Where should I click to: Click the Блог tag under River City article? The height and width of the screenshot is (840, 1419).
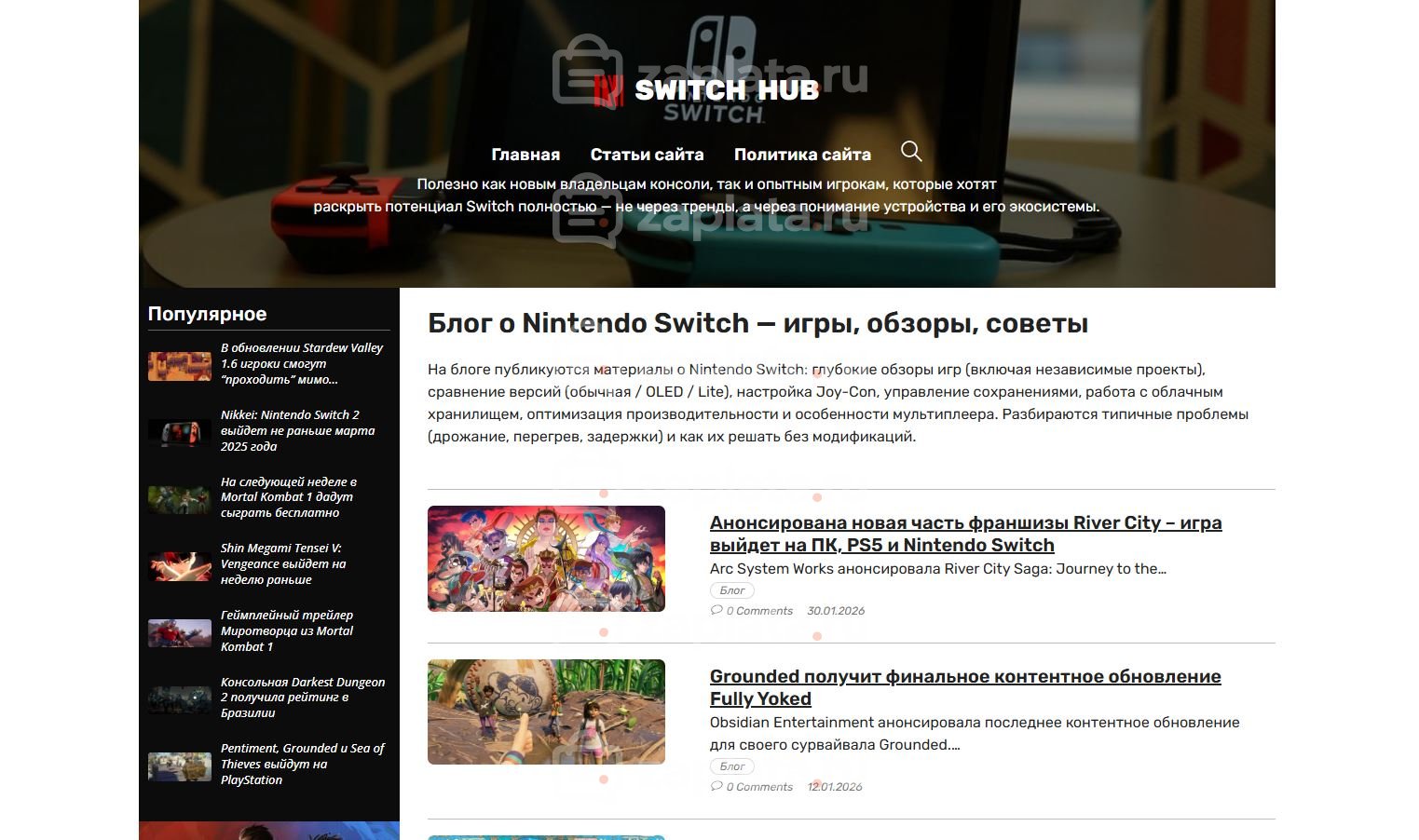(x=732, y=590)
